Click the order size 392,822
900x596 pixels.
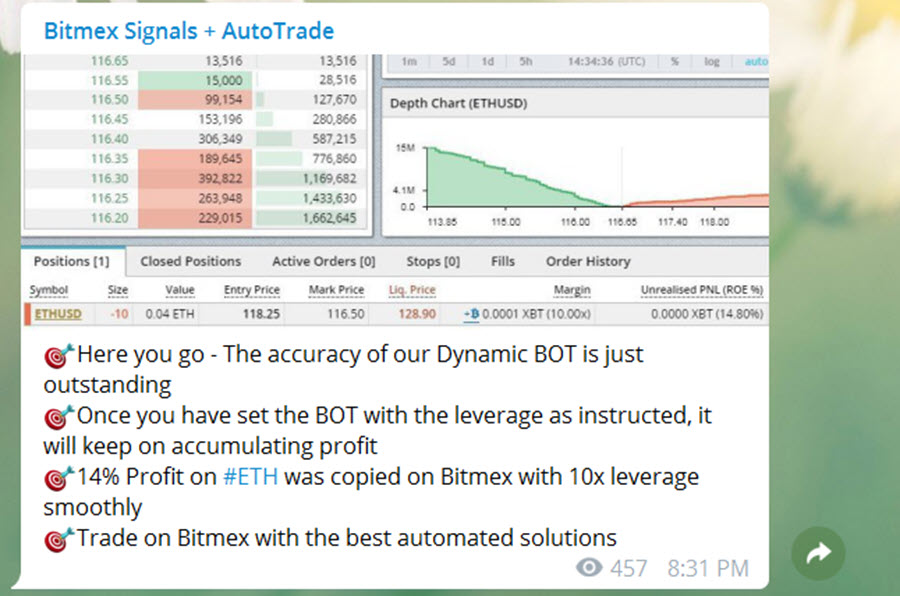220,179
